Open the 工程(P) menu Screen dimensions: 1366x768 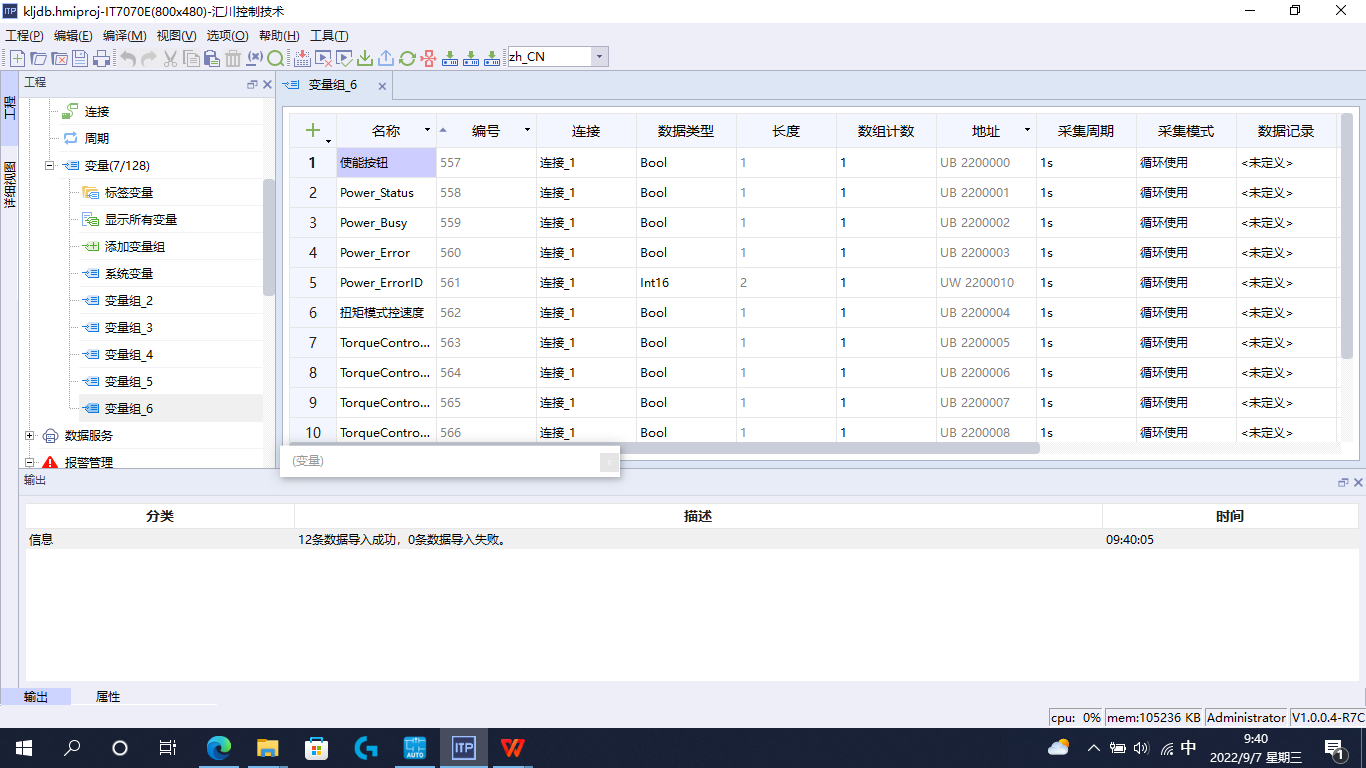click(x=24, y=35)
